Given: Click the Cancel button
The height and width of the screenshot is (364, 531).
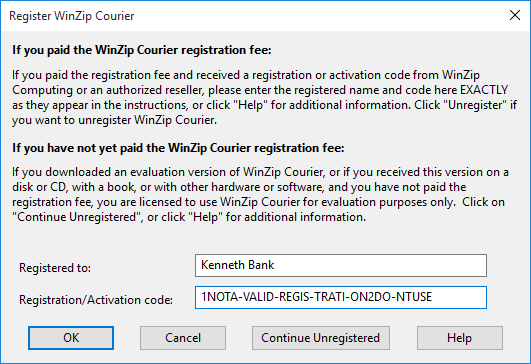Looking at the screenshot, I should coord(183,338).
